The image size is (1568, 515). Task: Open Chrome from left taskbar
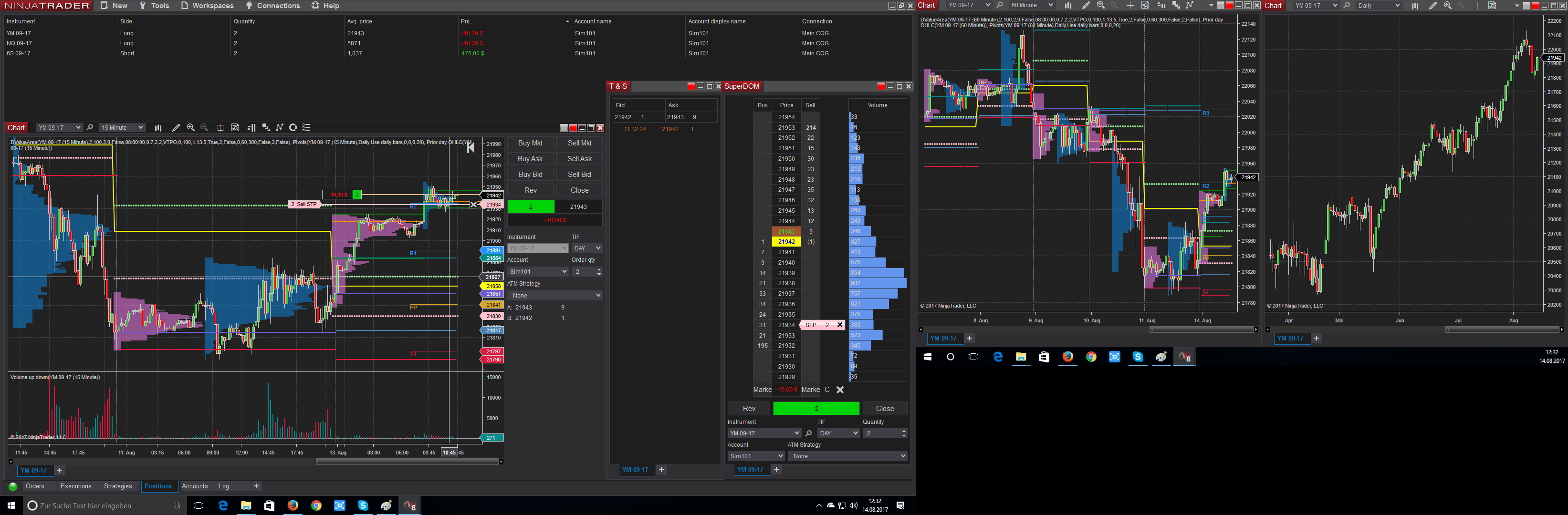[316, 506]
